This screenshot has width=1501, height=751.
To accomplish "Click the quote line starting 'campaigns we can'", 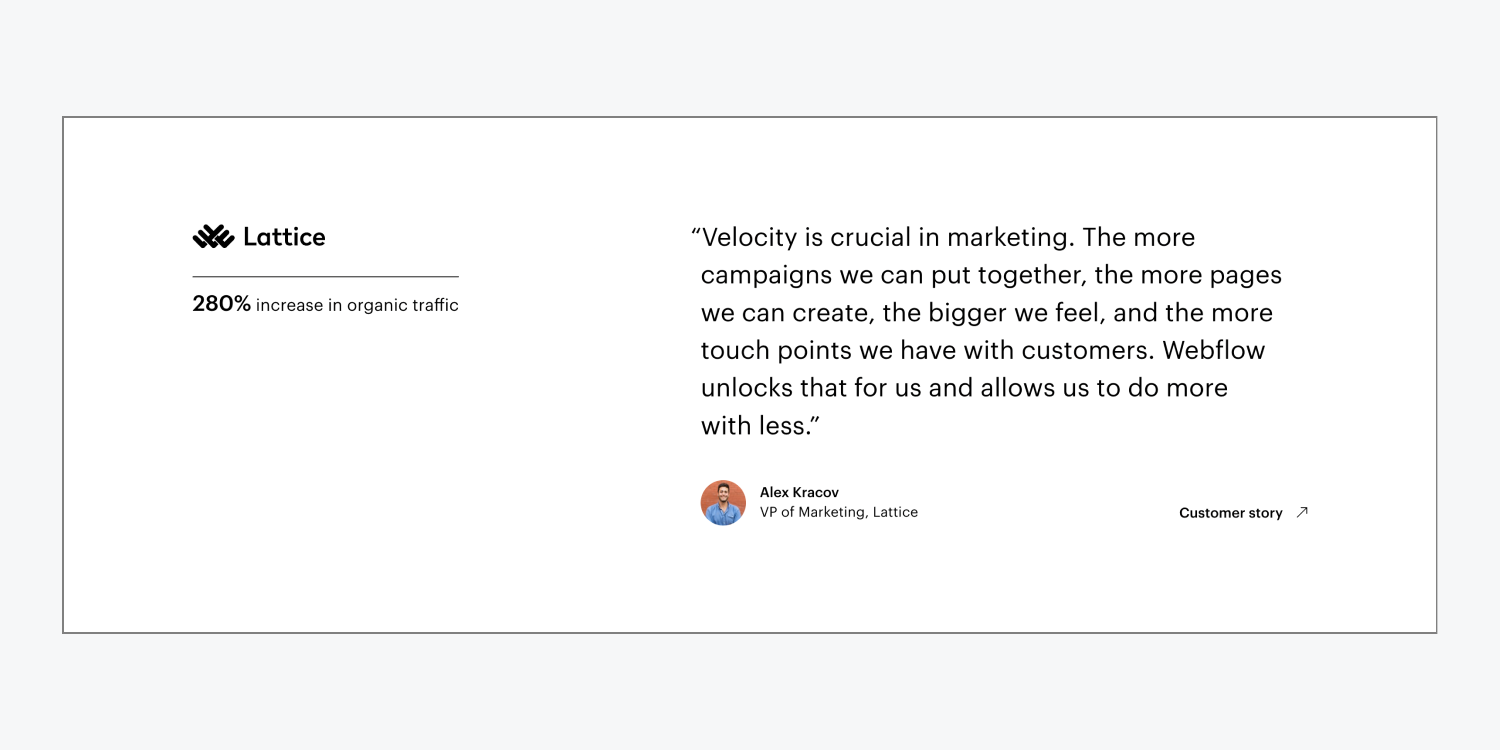I will click(x=990, y=275).
